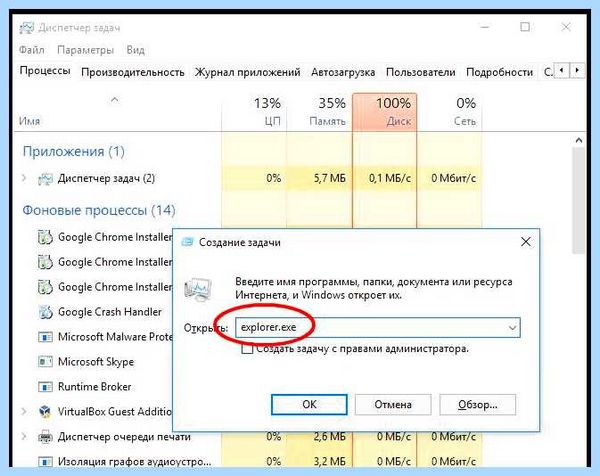
Task: Click the Microsoft Malware Protection process icon
Action: [x=45, y=337]
